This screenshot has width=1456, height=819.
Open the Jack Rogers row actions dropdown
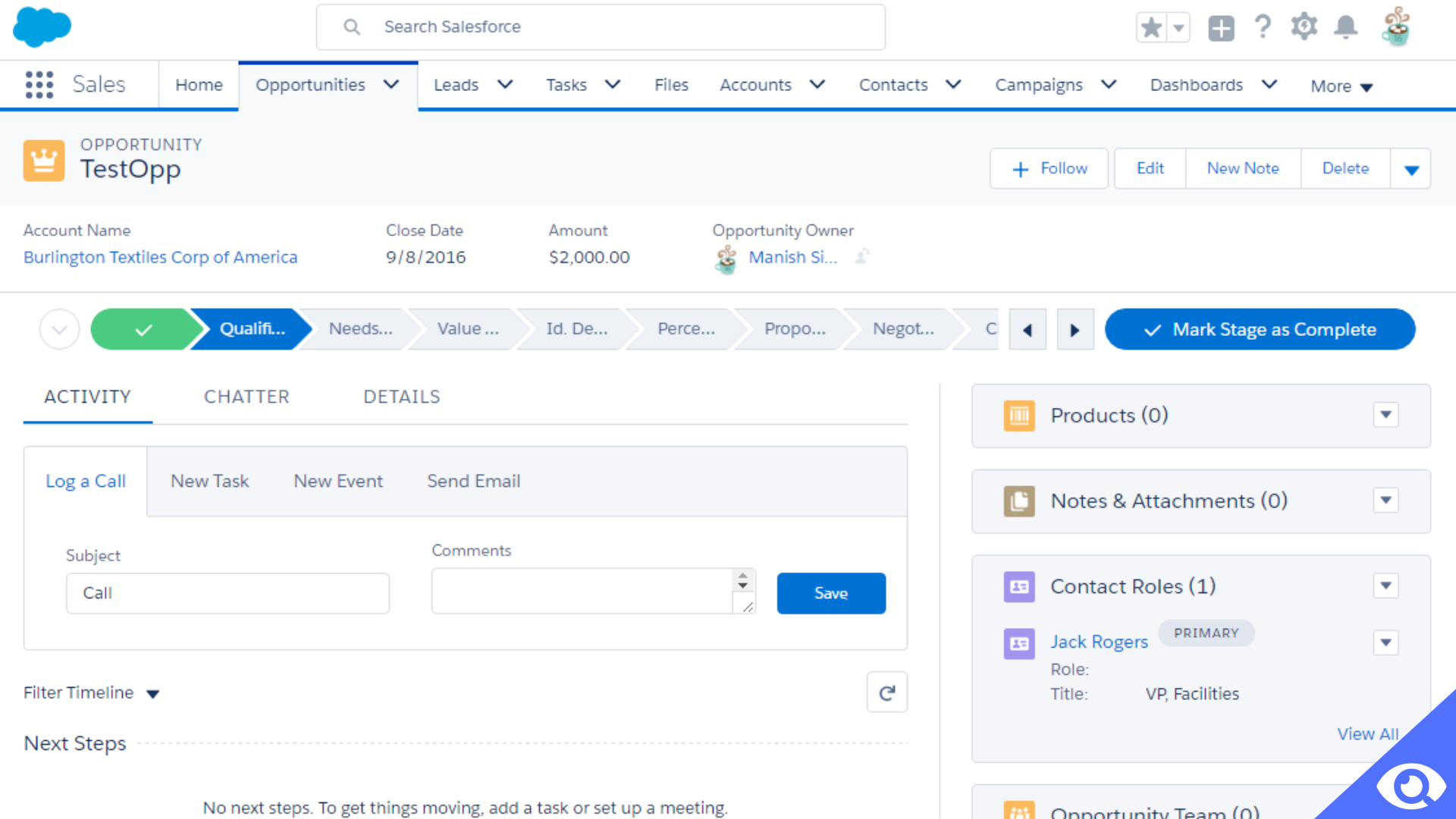(x=1386, y=643)
